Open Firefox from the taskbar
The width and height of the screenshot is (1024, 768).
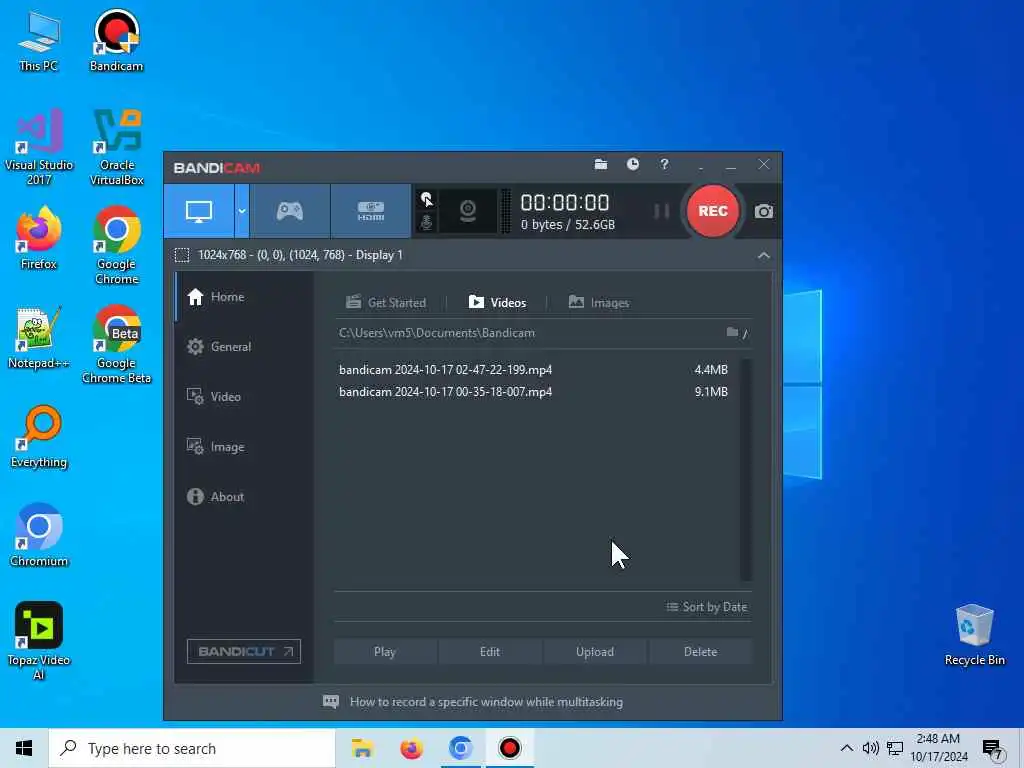click(x=411, y=748)
